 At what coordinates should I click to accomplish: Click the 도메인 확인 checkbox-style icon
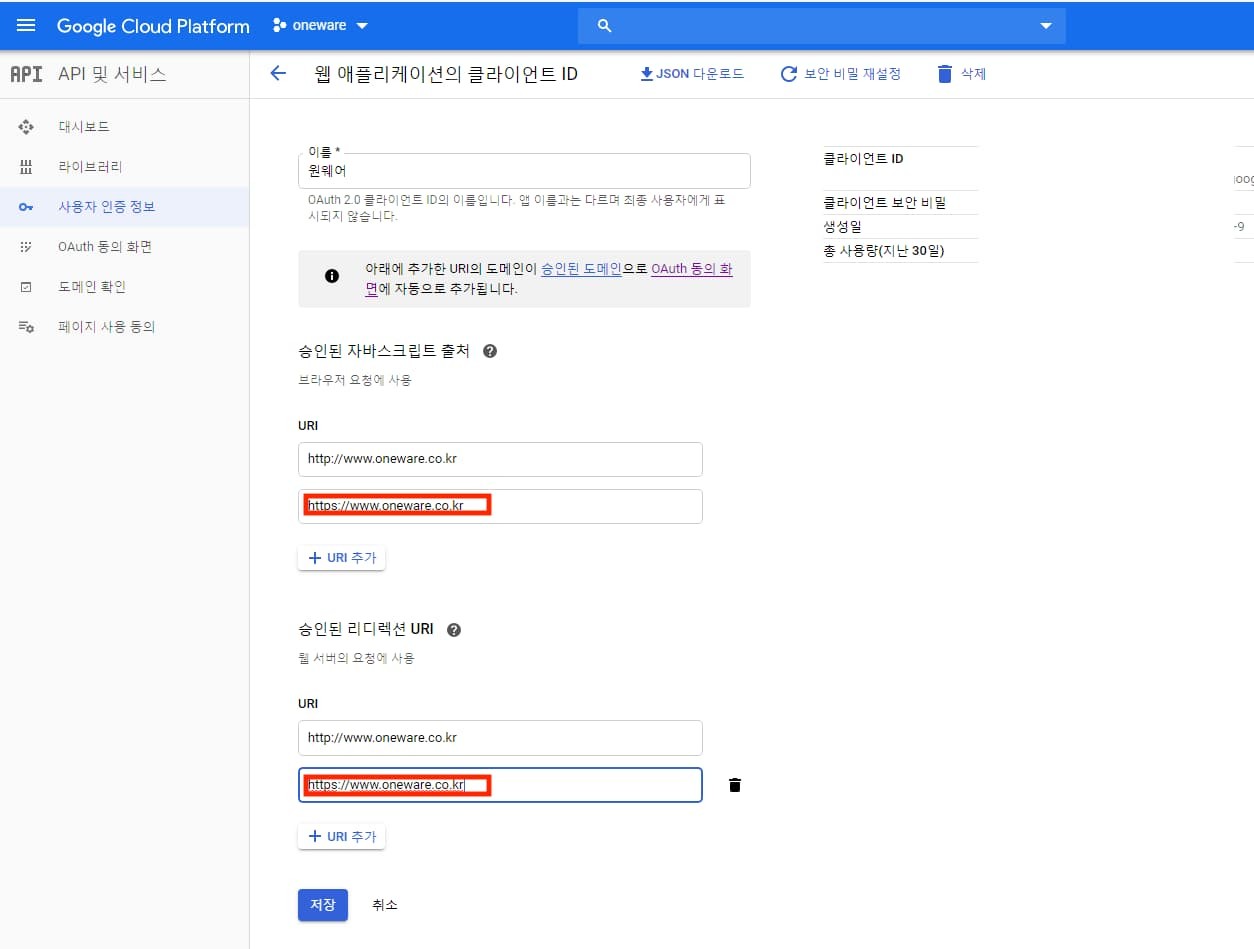26,287
